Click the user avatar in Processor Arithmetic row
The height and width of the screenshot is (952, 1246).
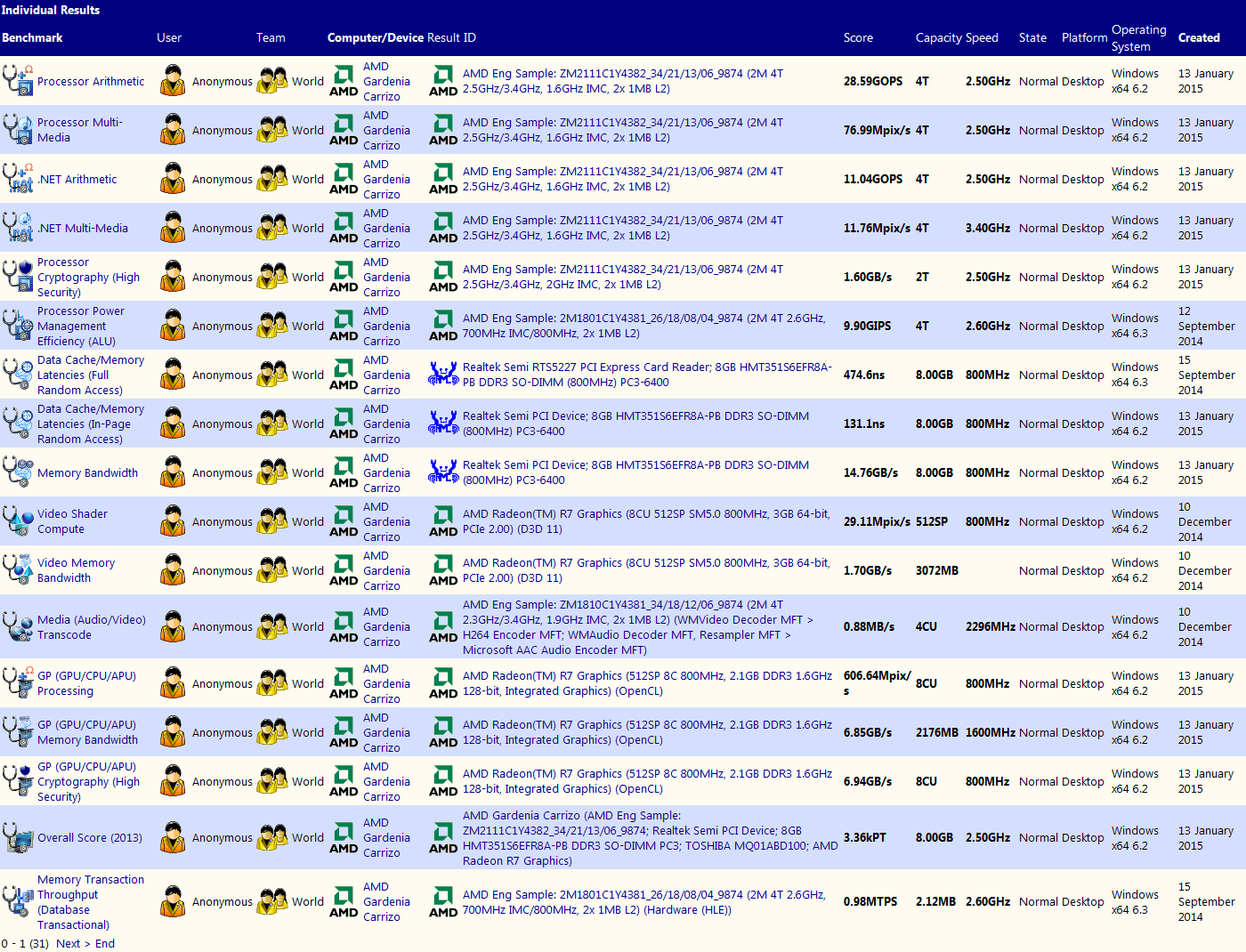click(173, 80)
